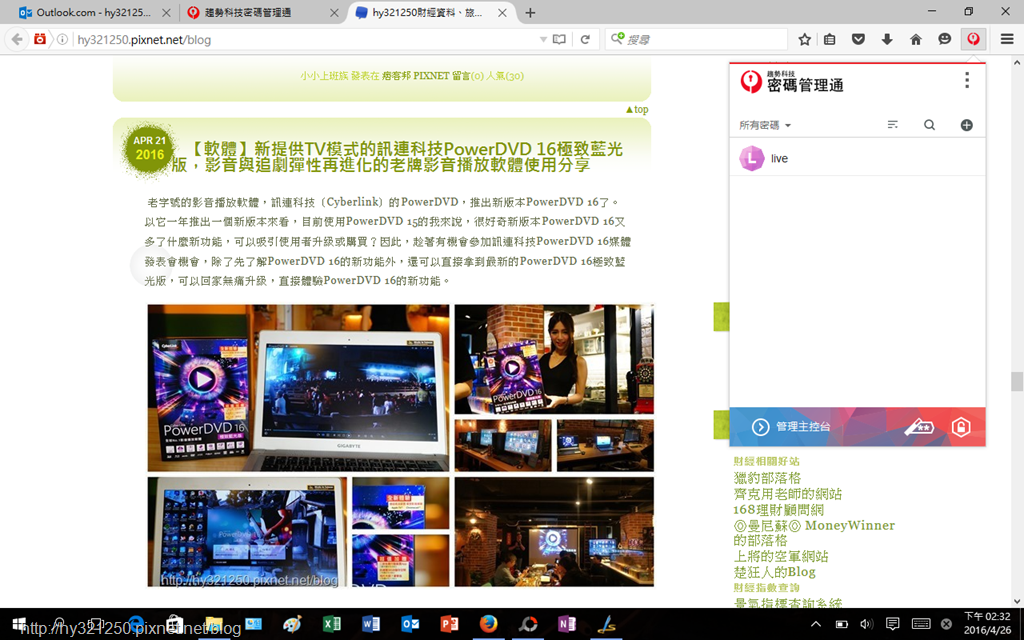Open the clock showing 下午 02:32
Viewport: 1024px width, 640px height.
987,623
